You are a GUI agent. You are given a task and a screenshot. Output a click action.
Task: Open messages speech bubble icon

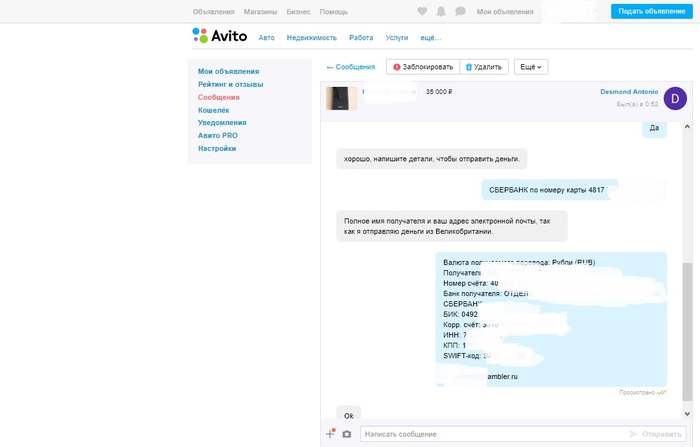tap(460, 11)
